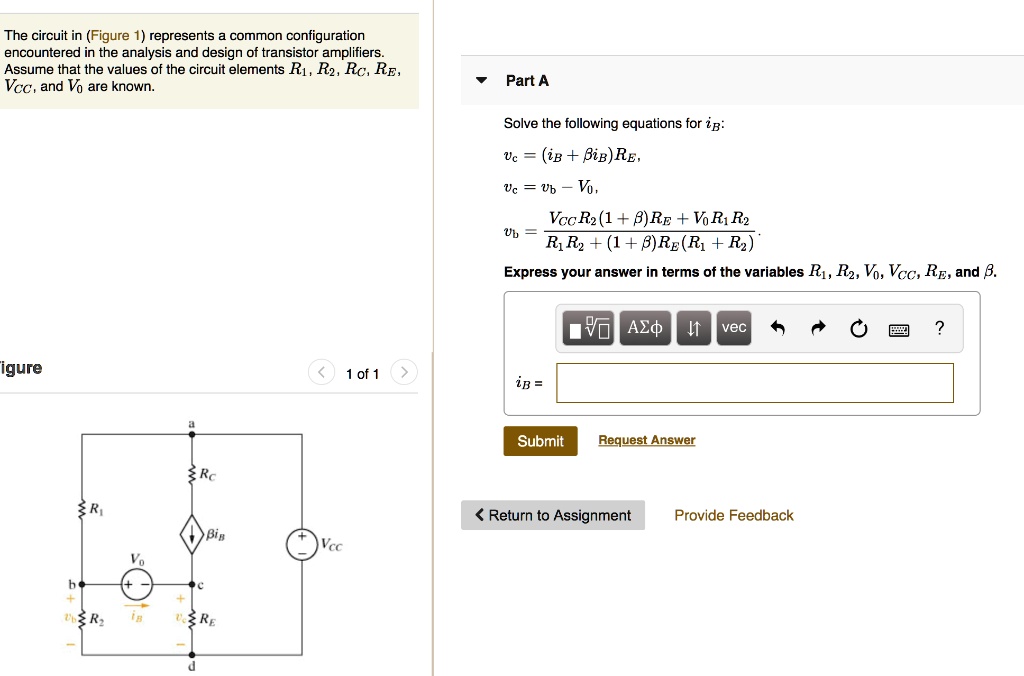Submit the answer for Part A
Viewport: 1024px width, 676px height.
[x=540, y=440]
